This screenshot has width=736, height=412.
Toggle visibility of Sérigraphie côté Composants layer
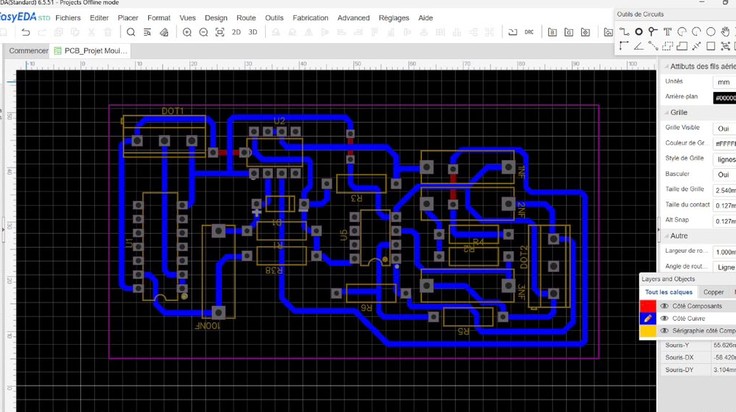click(664, 331)
